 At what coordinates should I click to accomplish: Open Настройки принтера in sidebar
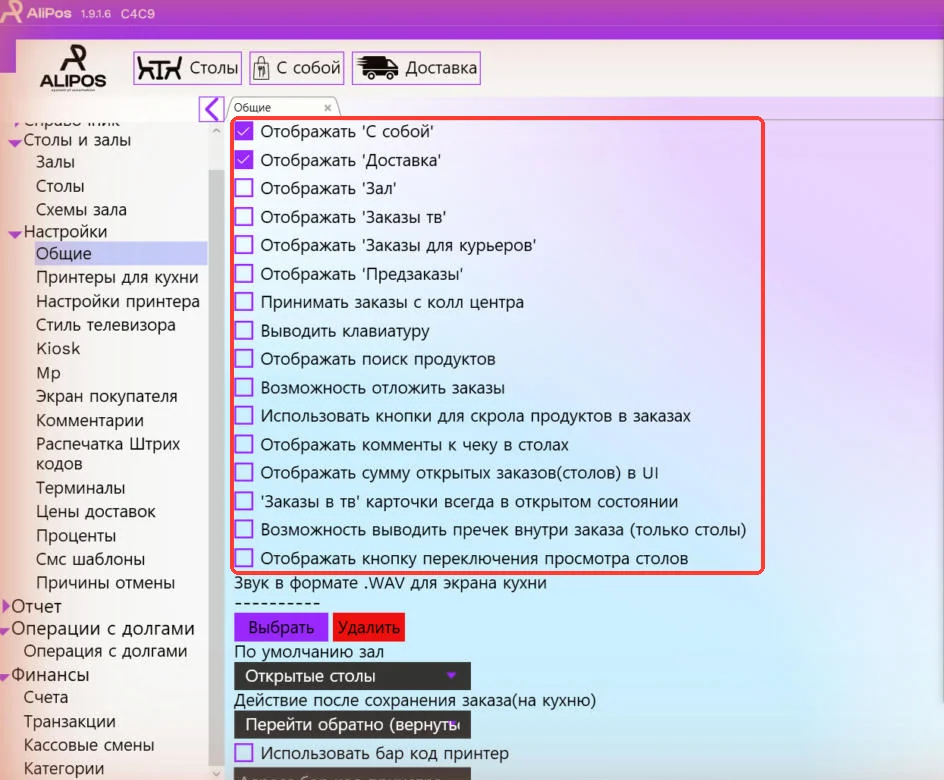[x=117, y=301]
